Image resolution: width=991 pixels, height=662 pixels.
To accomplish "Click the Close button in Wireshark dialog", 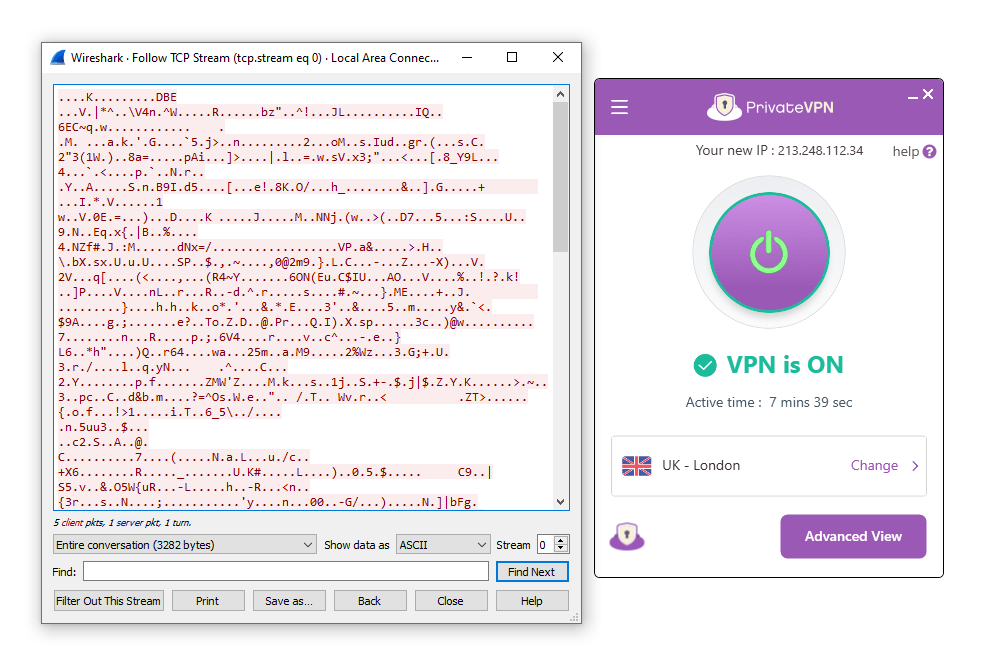I will [451, 601].
